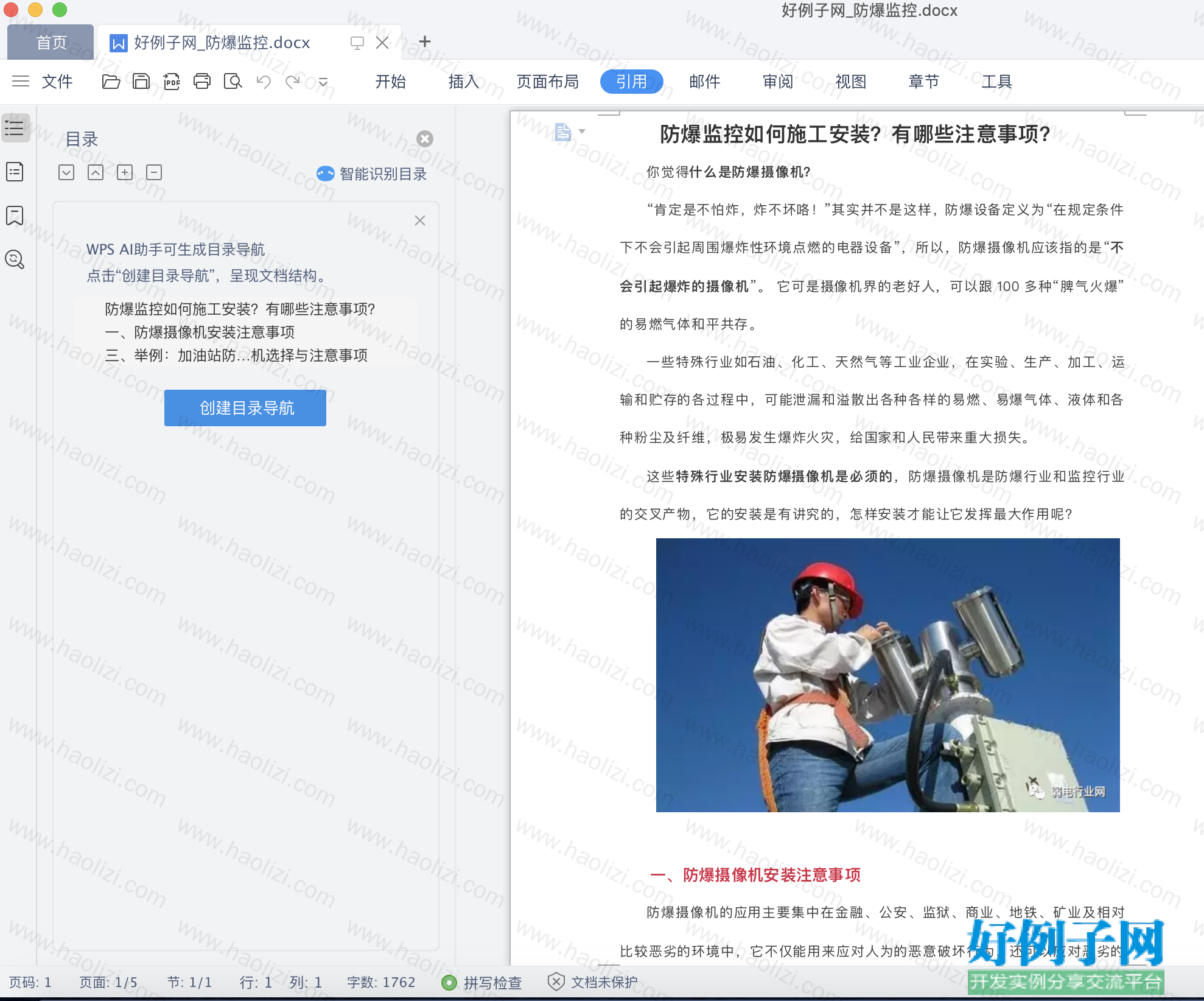Click the document title heading text
This screenshot has height=1001, width=1204.
pyautogui.click(x=855, y=134)
